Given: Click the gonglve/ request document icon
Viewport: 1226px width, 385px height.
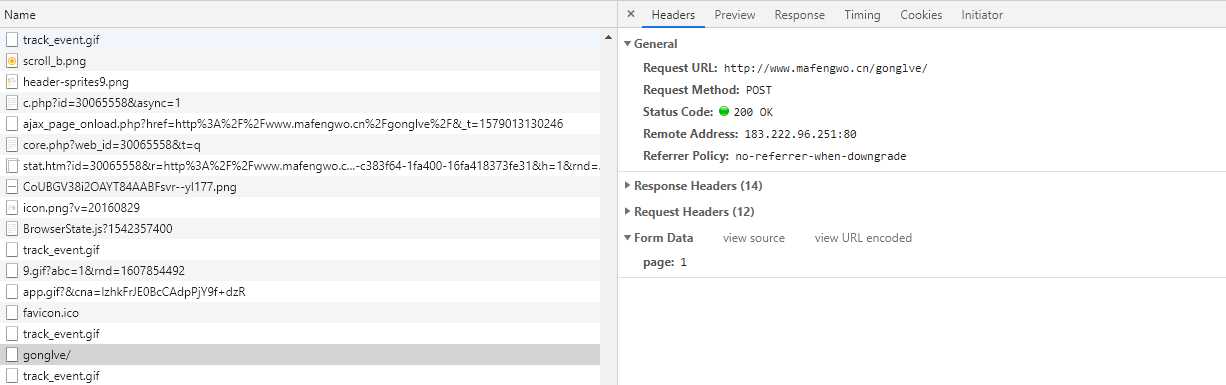Looking at the screenshot, I should tap(12, 355).
